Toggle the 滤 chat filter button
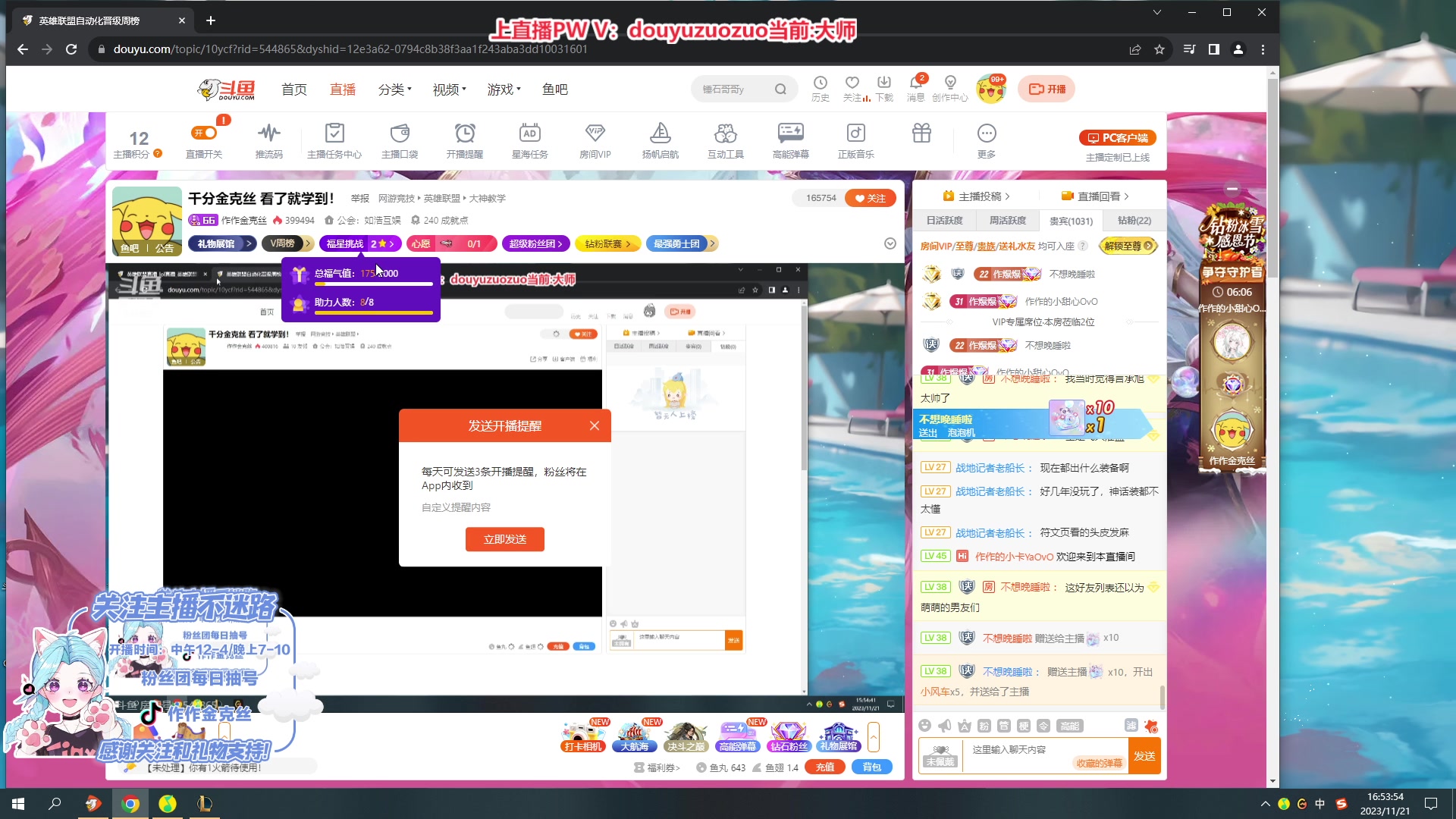The width and height of the screenshot is (1456, 819). (x=1131, y=726)
